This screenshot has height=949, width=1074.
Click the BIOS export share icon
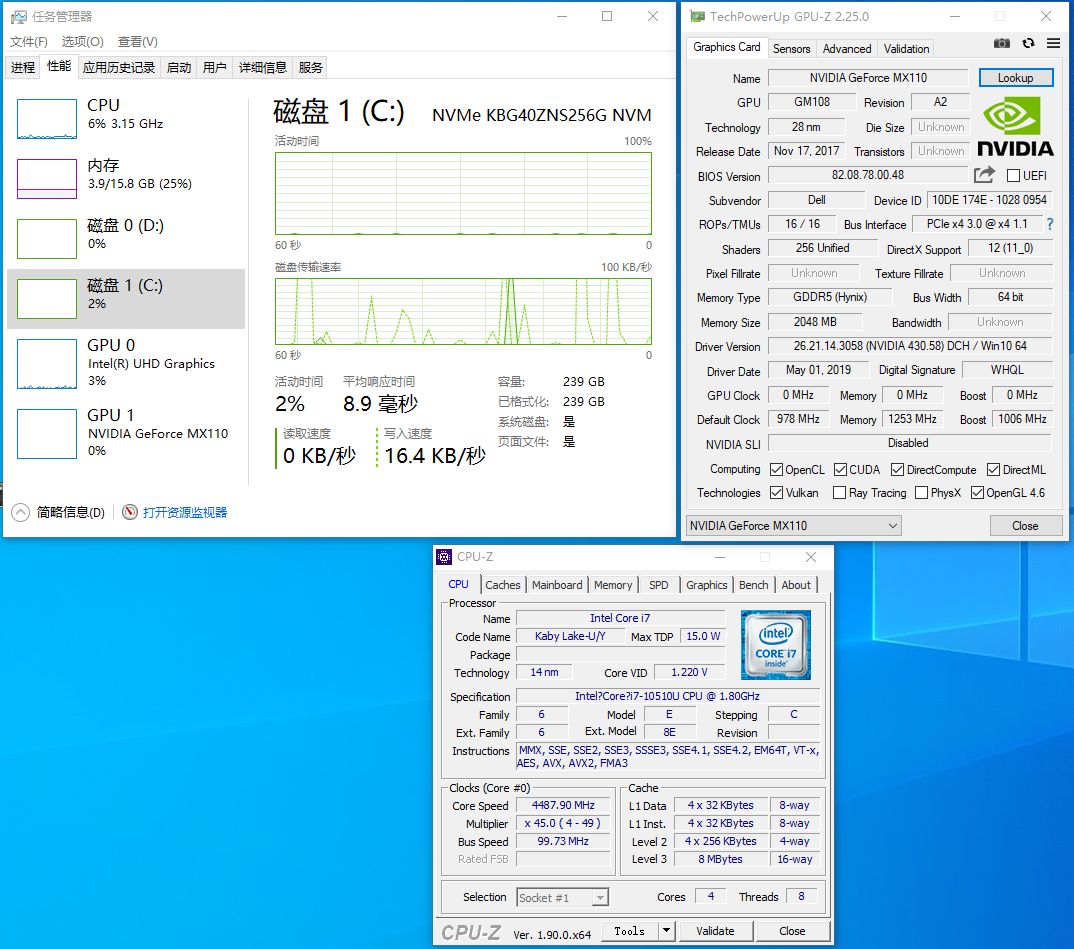coord(984,175)
